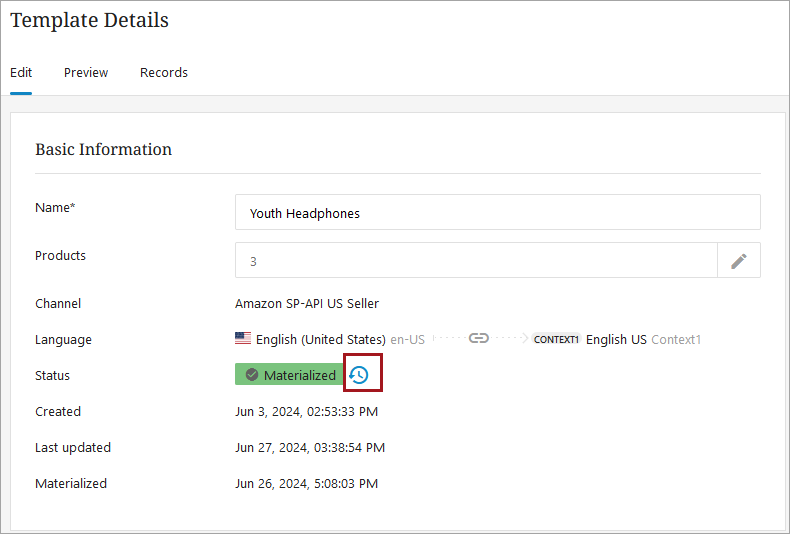Click the checkmark icon in Materialized badge

(x=252, y=375)
